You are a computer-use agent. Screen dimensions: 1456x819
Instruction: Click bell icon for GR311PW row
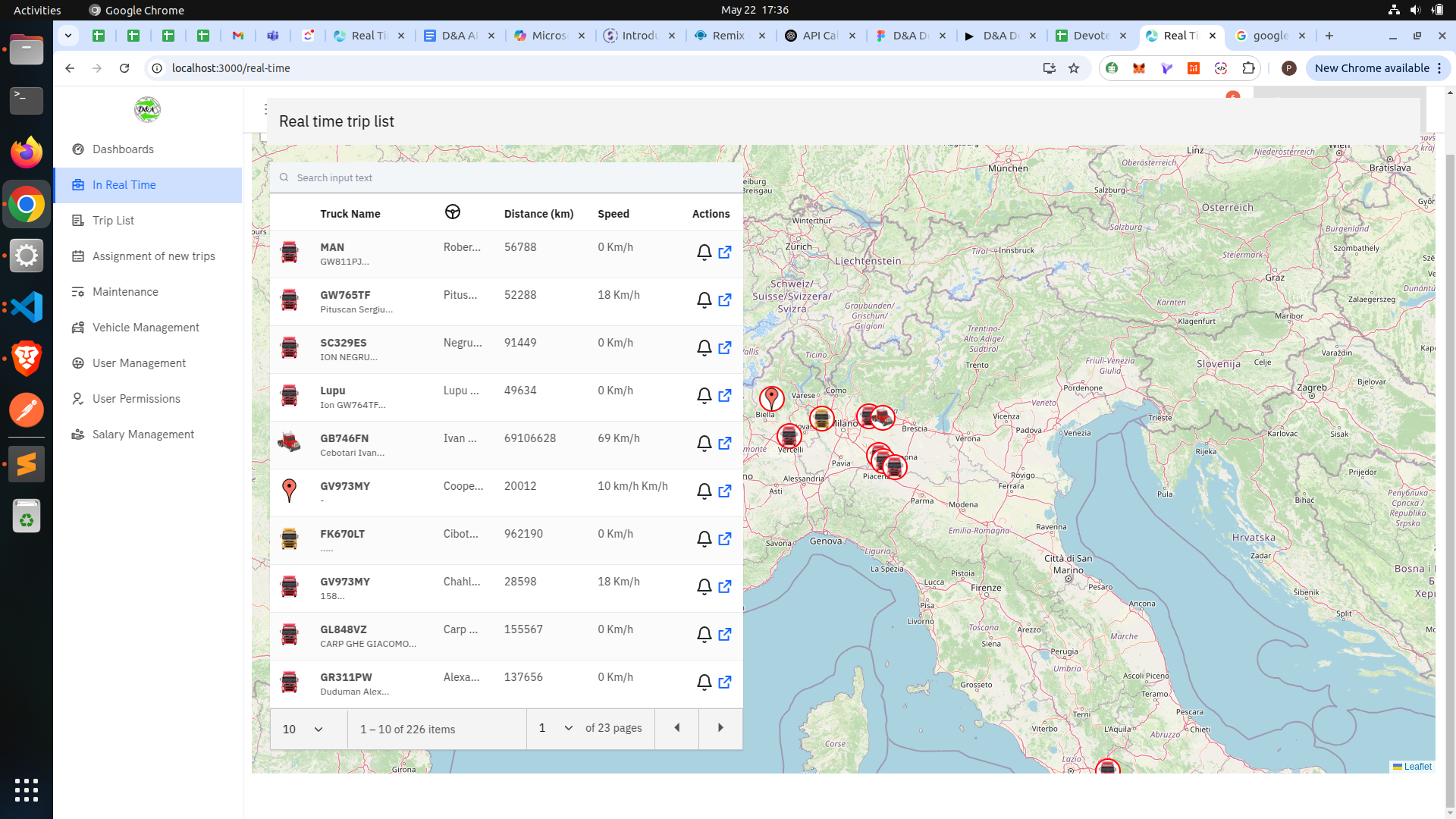pyautogui.click(x=704, y=682)
